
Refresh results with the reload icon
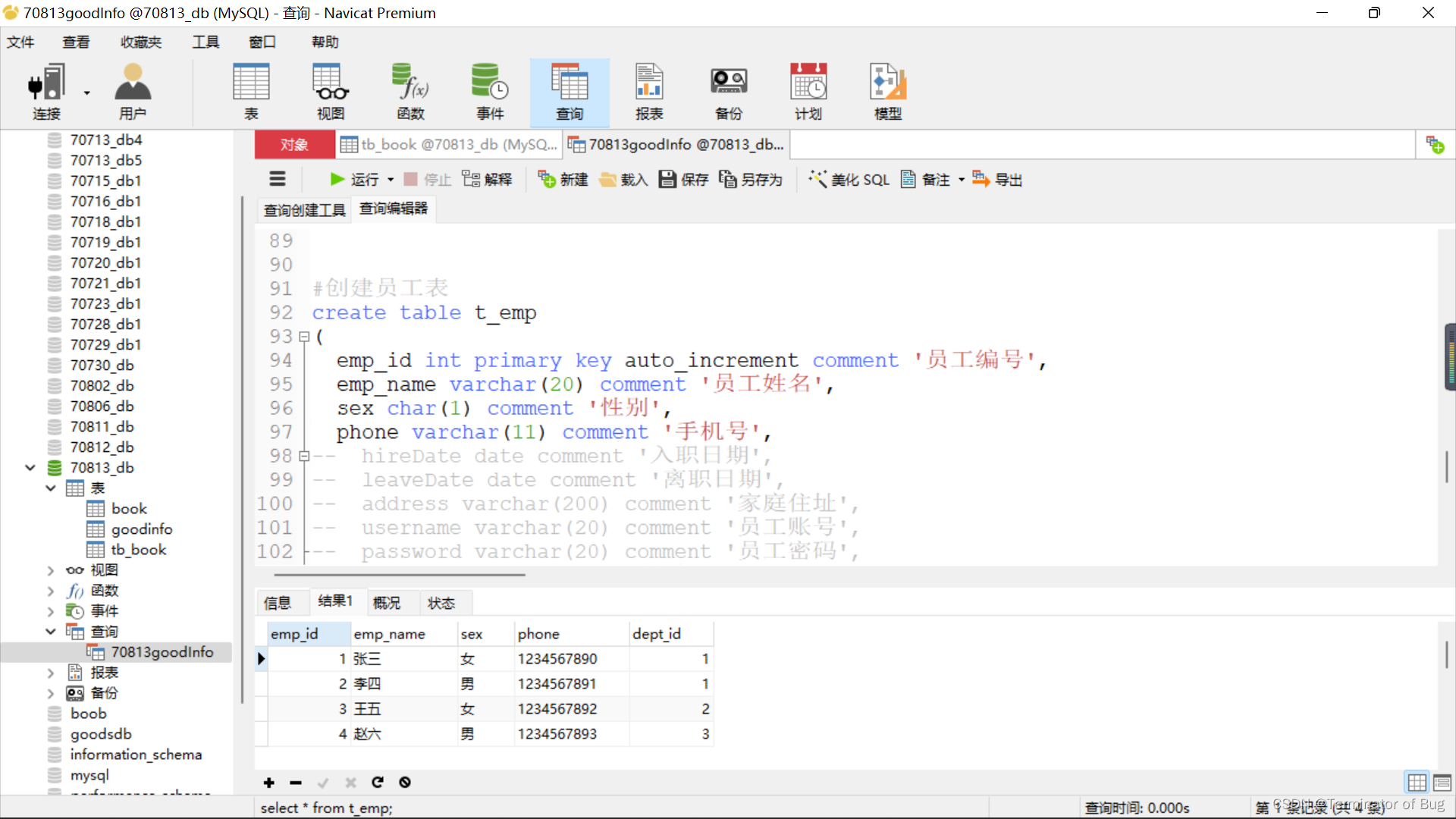pyautogui.click(x=378, y=782)
